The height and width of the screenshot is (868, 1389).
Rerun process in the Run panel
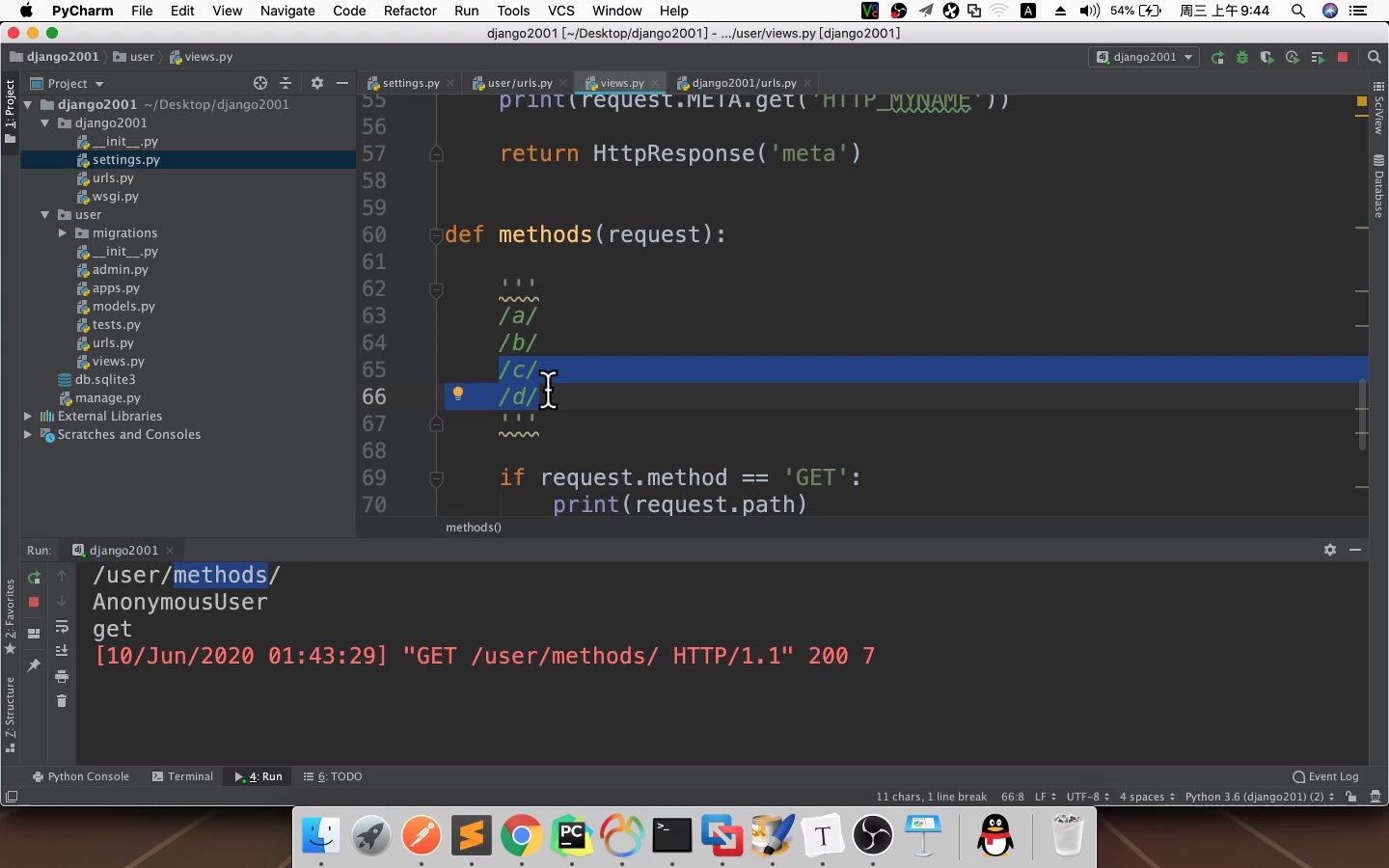point(34,577)
